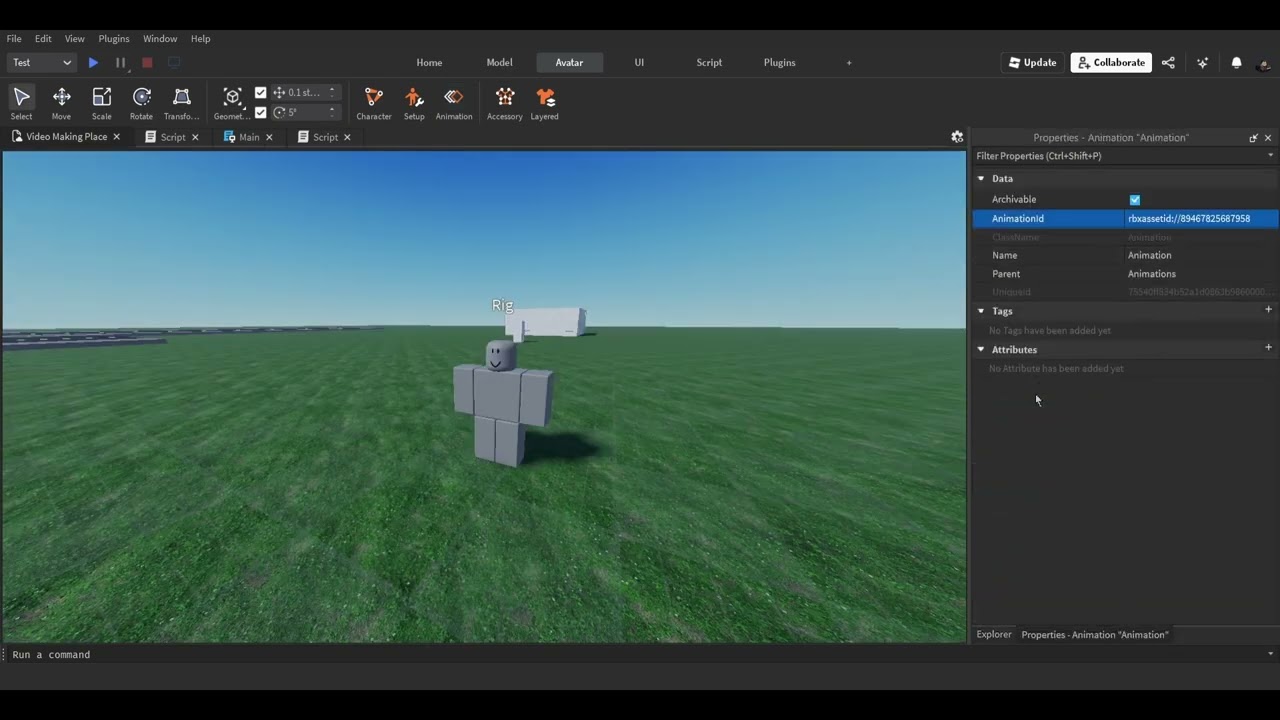
Task: Open the Animation editor
Action: 454,103
